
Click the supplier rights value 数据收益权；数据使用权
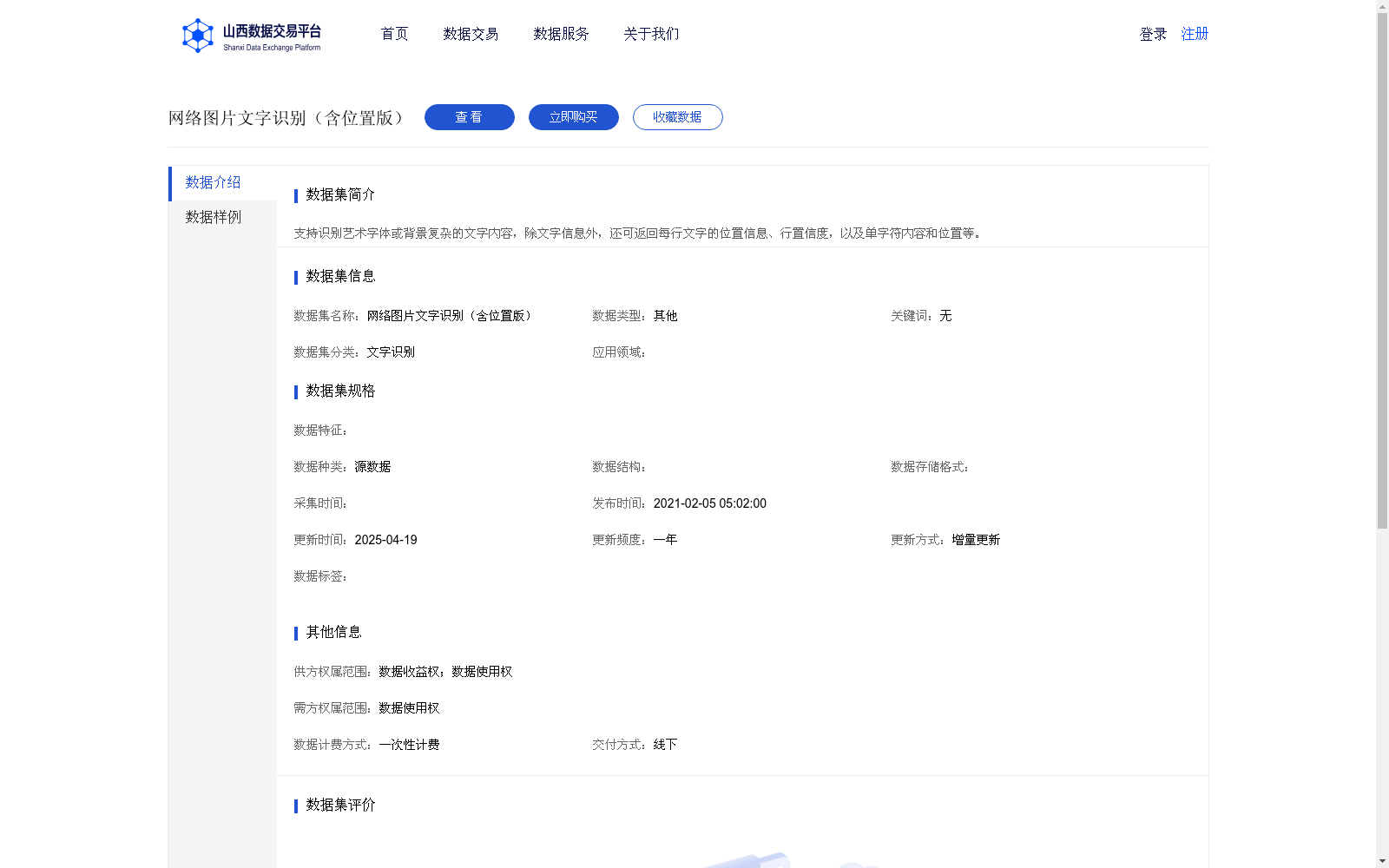coord(445,672)
